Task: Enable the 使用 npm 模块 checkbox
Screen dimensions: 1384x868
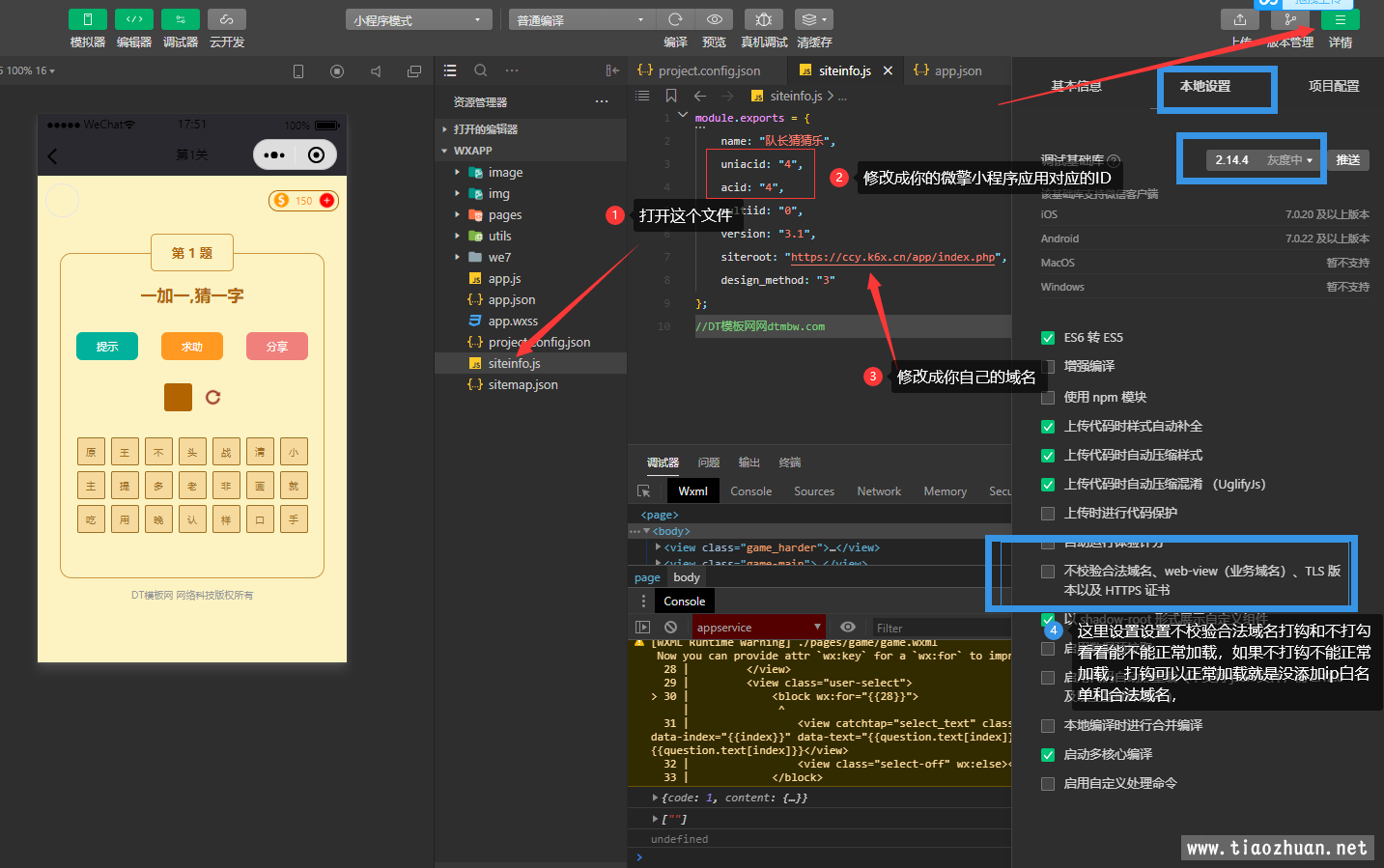Action: 1048,398
